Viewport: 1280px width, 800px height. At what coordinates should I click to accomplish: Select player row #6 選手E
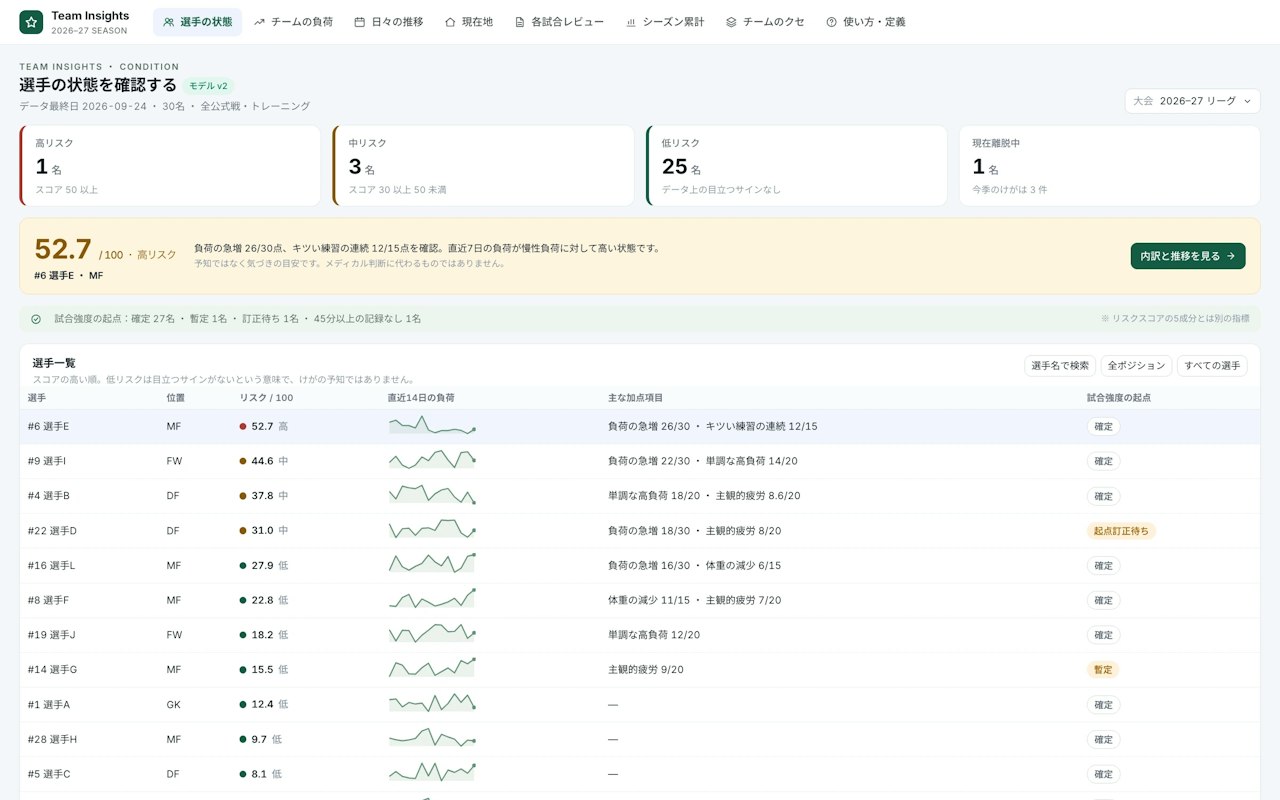click(640, 426)
